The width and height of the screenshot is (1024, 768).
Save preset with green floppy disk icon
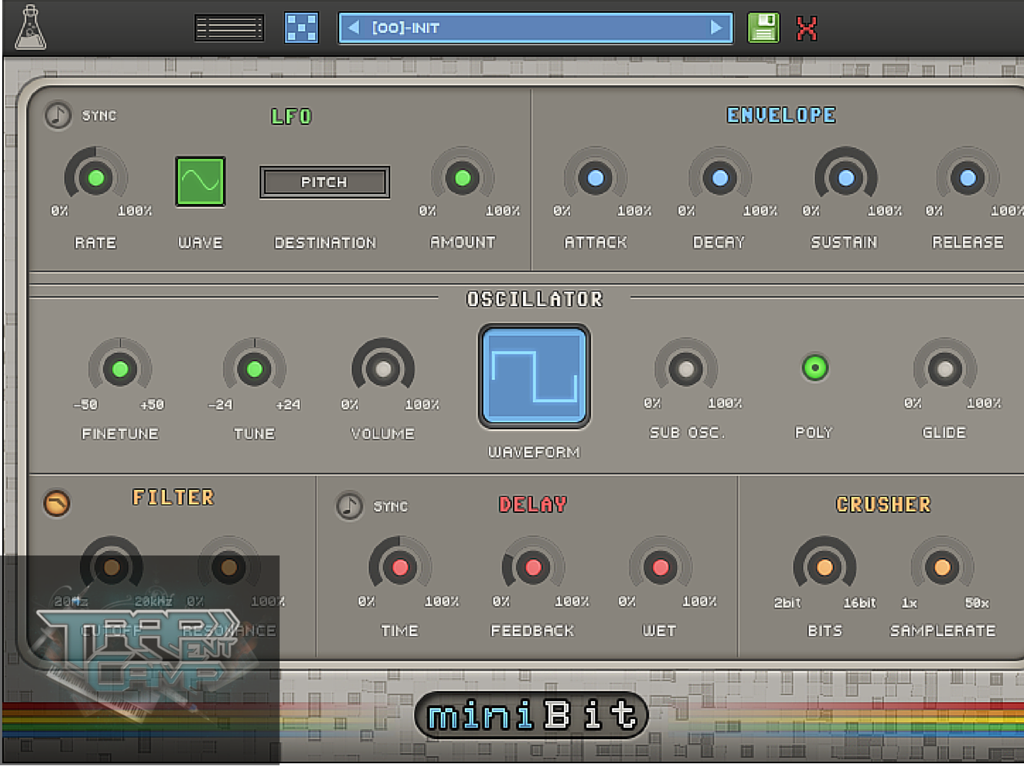point(763,28)
